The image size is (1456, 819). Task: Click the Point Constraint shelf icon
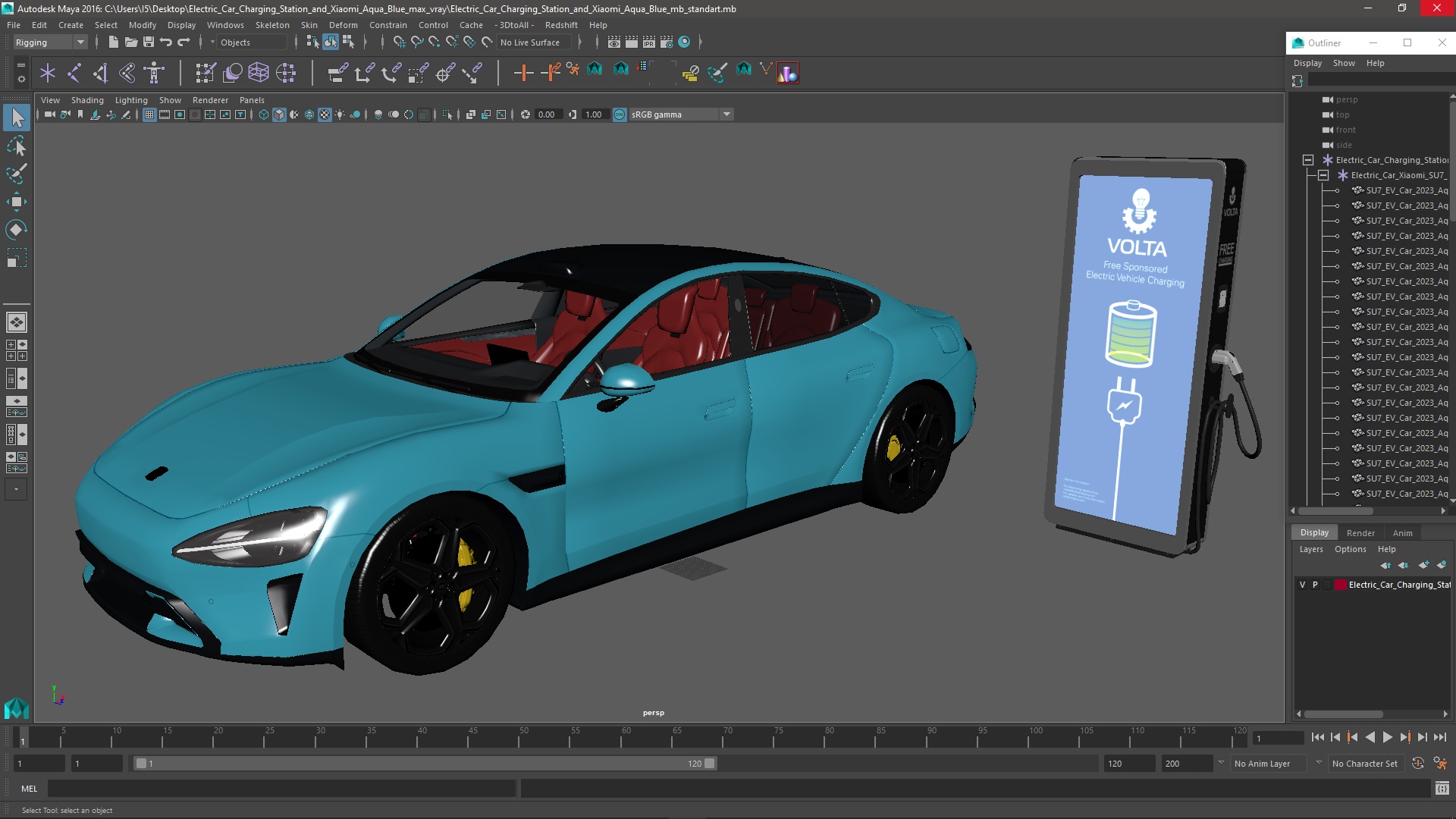(365, 73)
